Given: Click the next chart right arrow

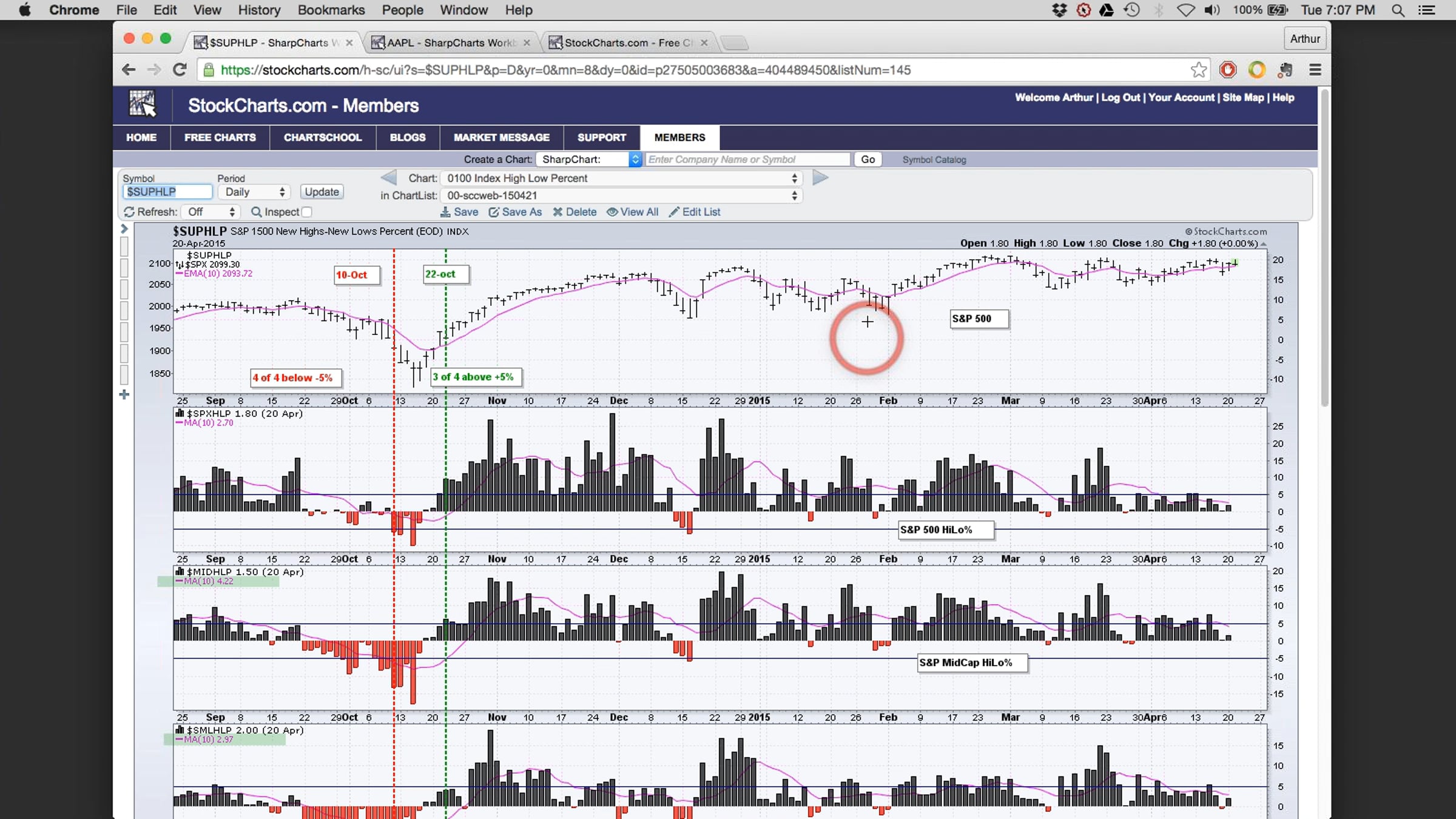Looking at the screenshot, I should 820,178.
